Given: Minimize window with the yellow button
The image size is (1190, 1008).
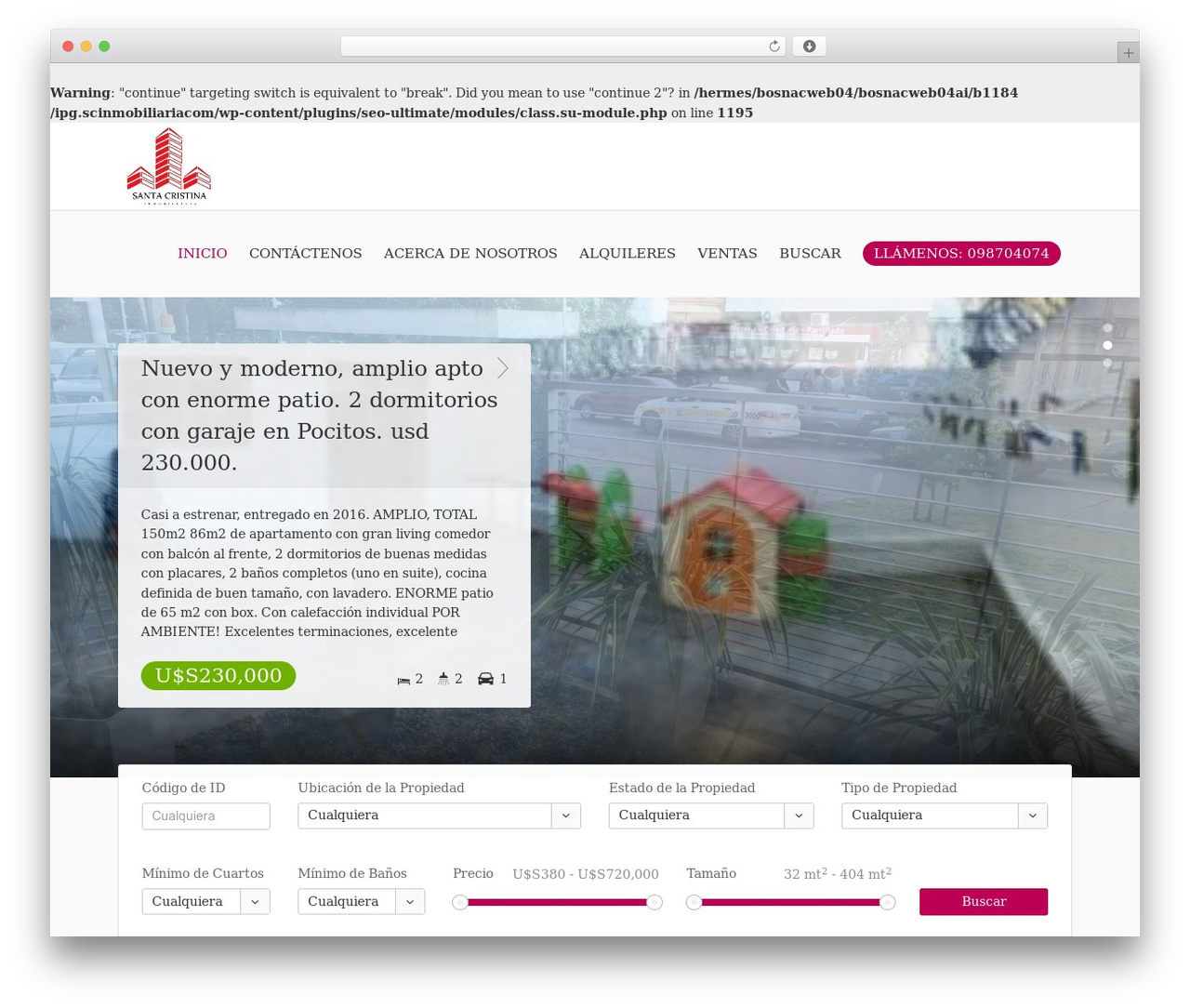Looking at the screenshot, I should [86, 46].
